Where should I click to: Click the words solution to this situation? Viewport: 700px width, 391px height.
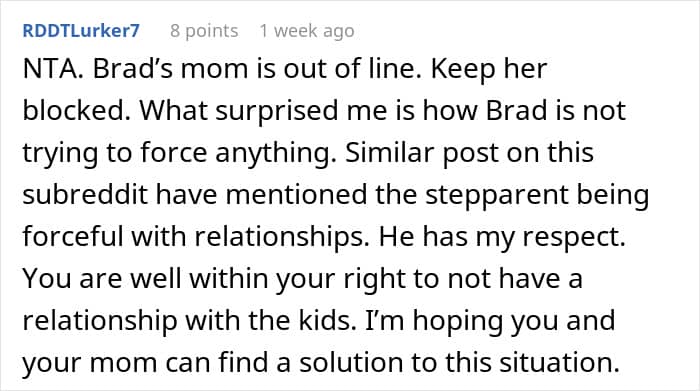pyautogui.click(x=459, y=362)
